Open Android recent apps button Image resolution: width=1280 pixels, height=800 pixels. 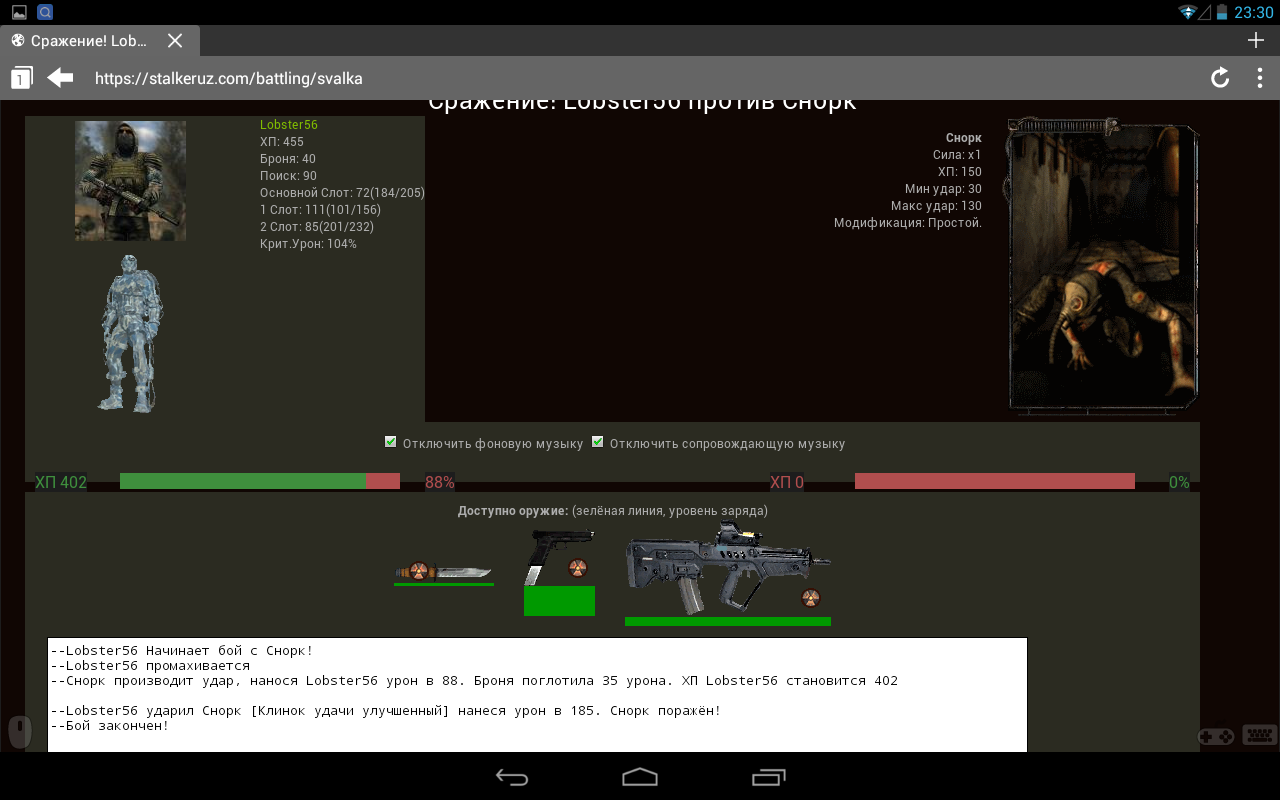(768, 777)
